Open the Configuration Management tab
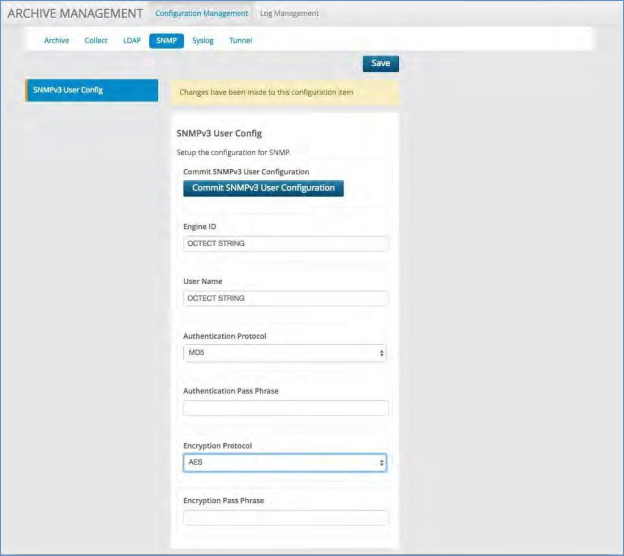624x556 pixels. click(202, 13)
